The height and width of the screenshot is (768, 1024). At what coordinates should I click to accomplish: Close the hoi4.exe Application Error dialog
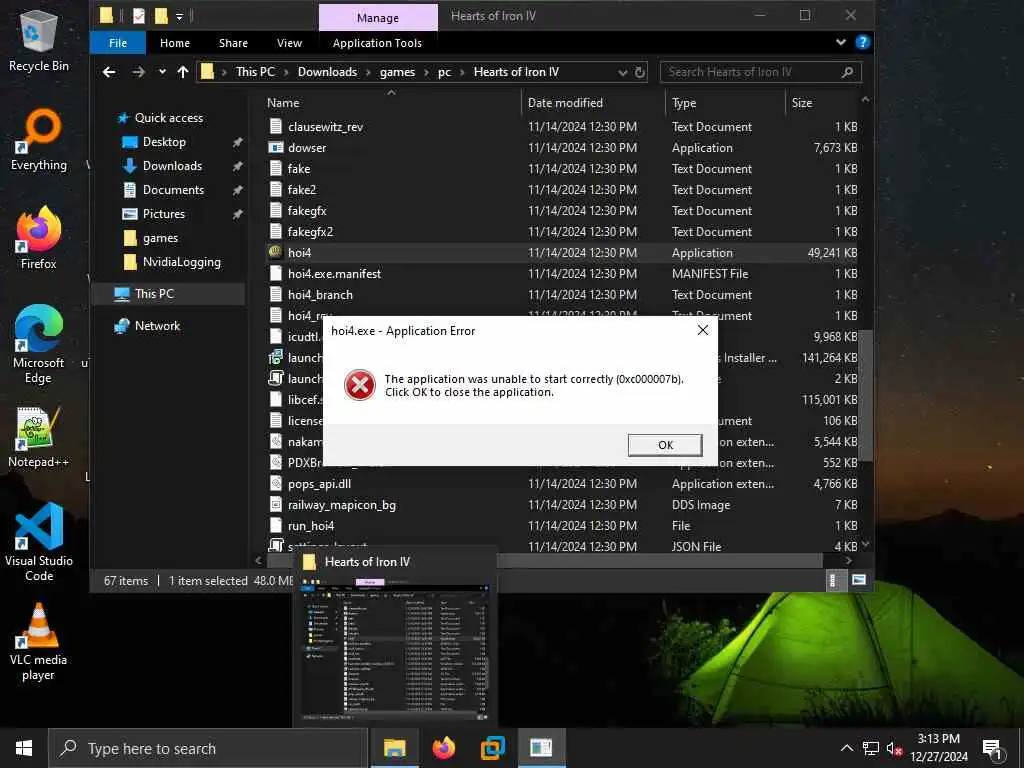click(703, 330)
